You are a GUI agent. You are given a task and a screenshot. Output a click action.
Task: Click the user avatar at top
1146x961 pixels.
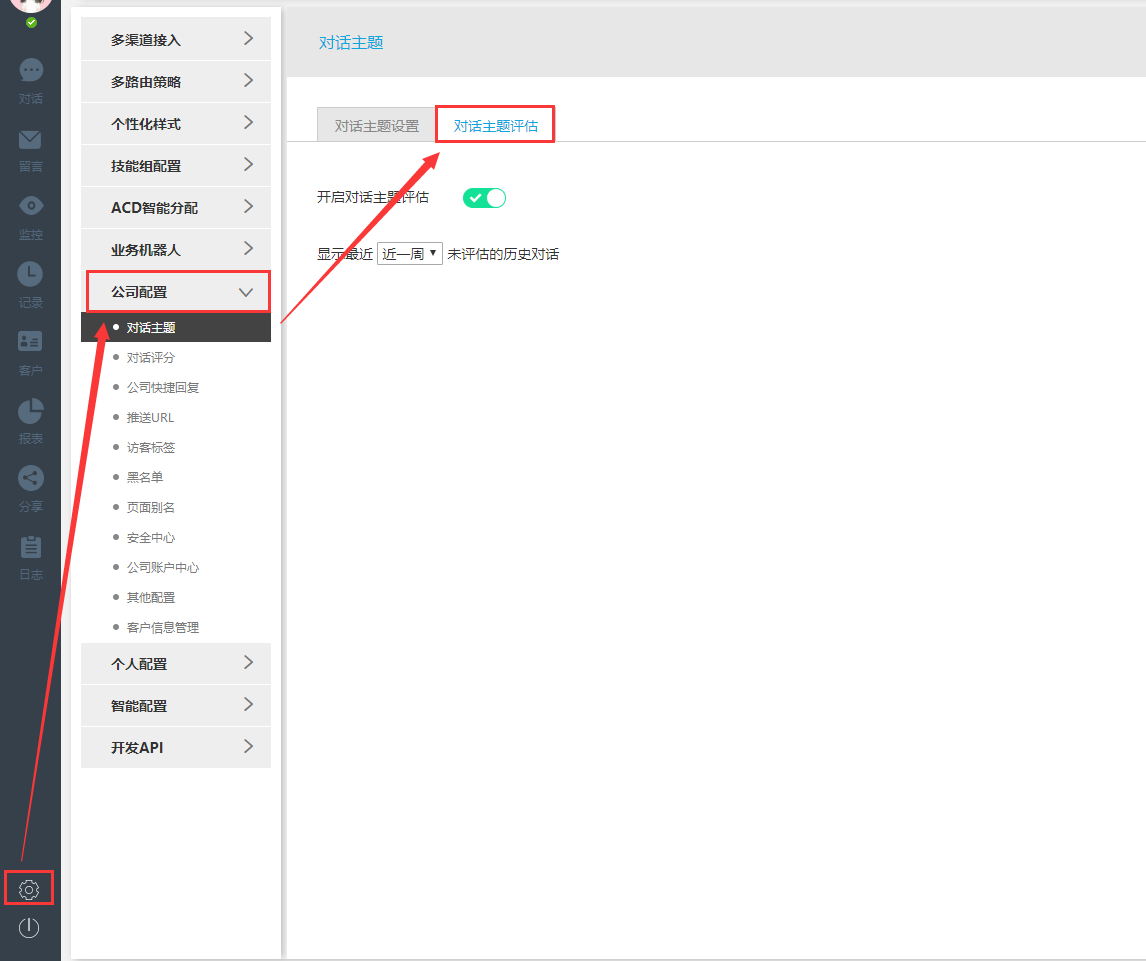[x=31, y=6]
